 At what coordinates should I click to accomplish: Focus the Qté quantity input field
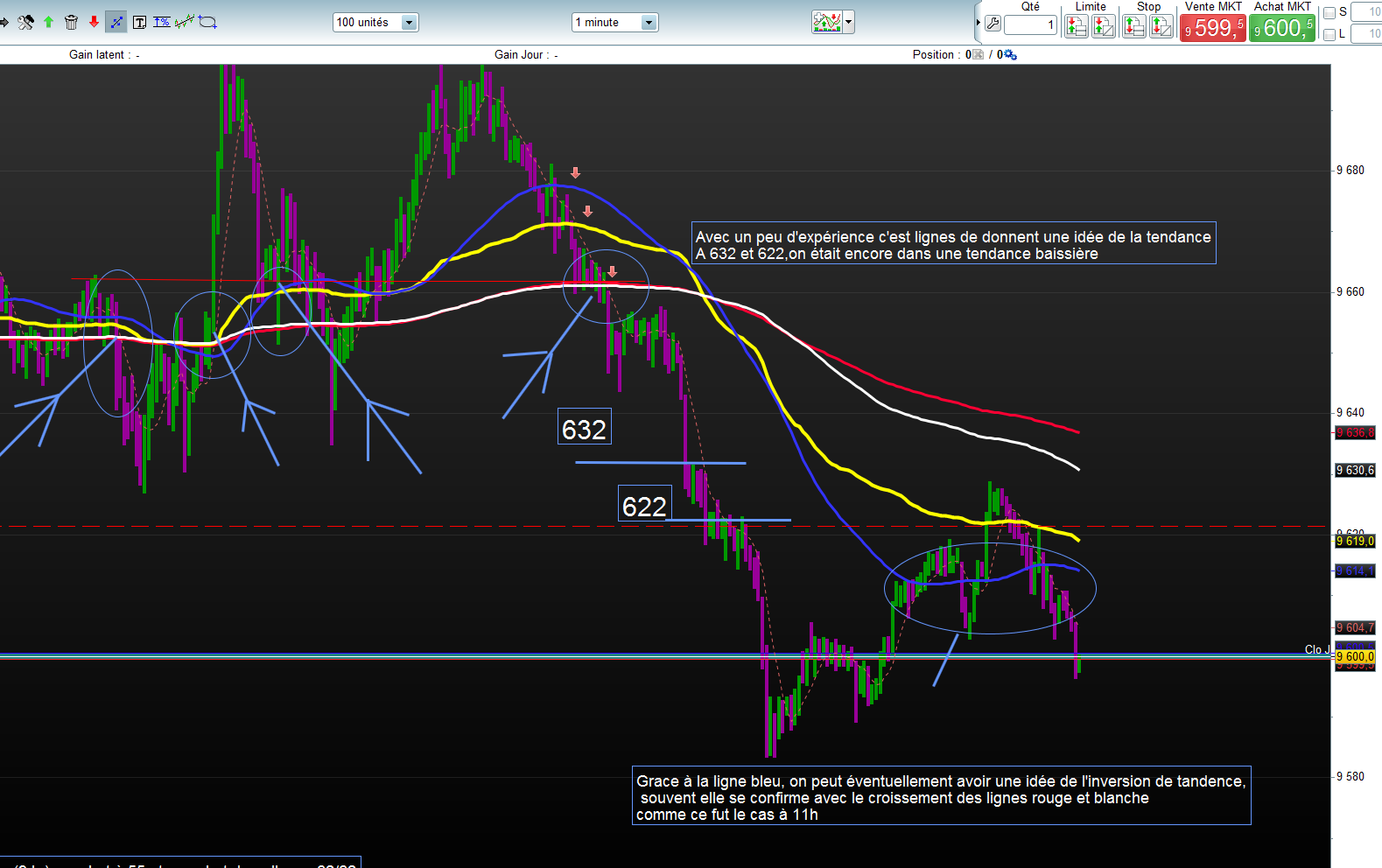(x=1031, y=24)
